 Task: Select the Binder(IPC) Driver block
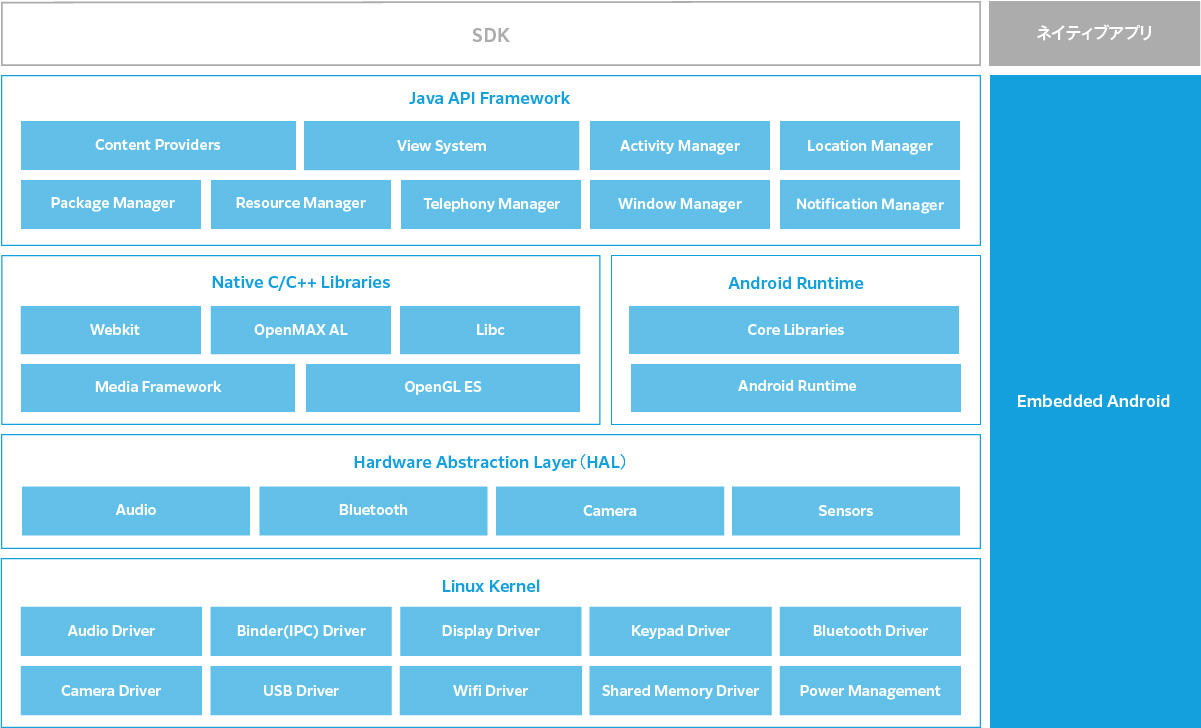click(x=301, y=631)
